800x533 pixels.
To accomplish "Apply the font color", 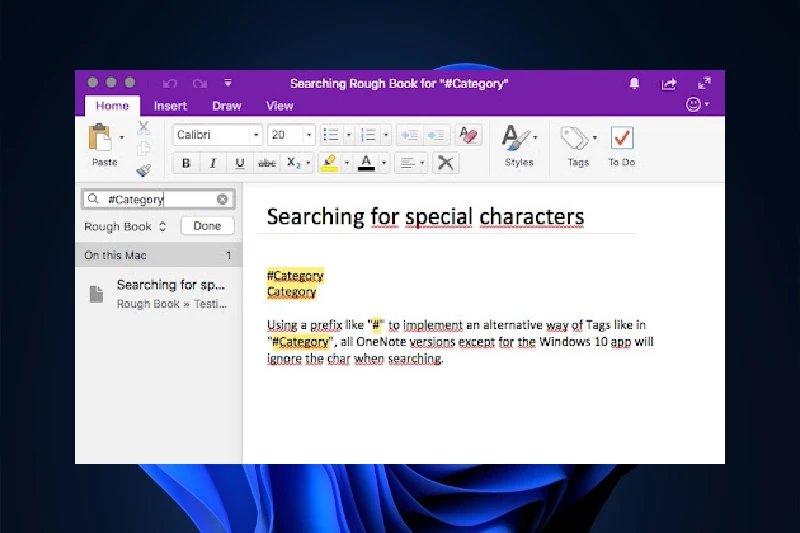I will tap(366, 163).
